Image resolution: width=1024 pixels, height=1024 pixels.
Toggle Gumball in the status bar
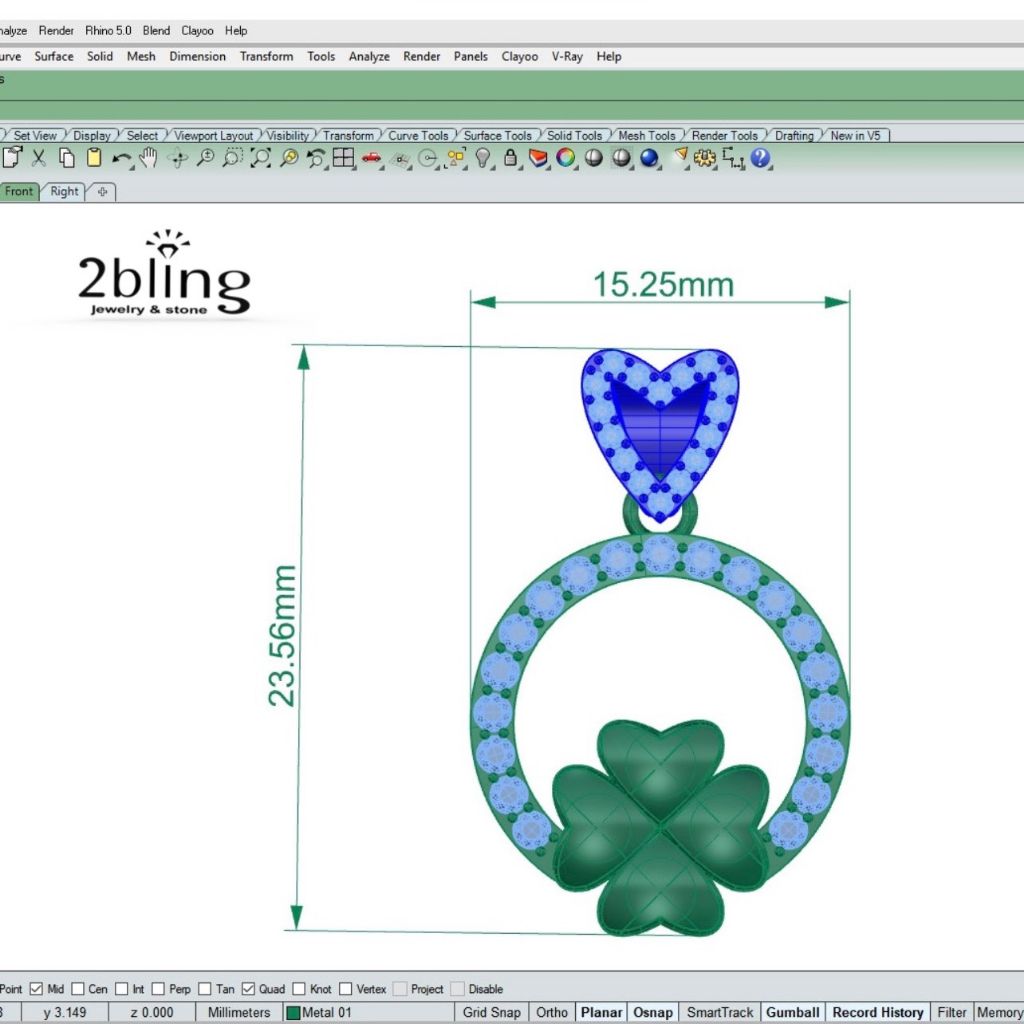793,1012
